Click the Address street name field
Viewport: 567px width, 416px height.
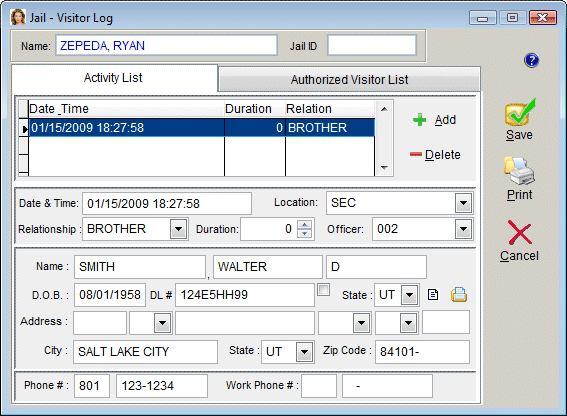[245, 322]
